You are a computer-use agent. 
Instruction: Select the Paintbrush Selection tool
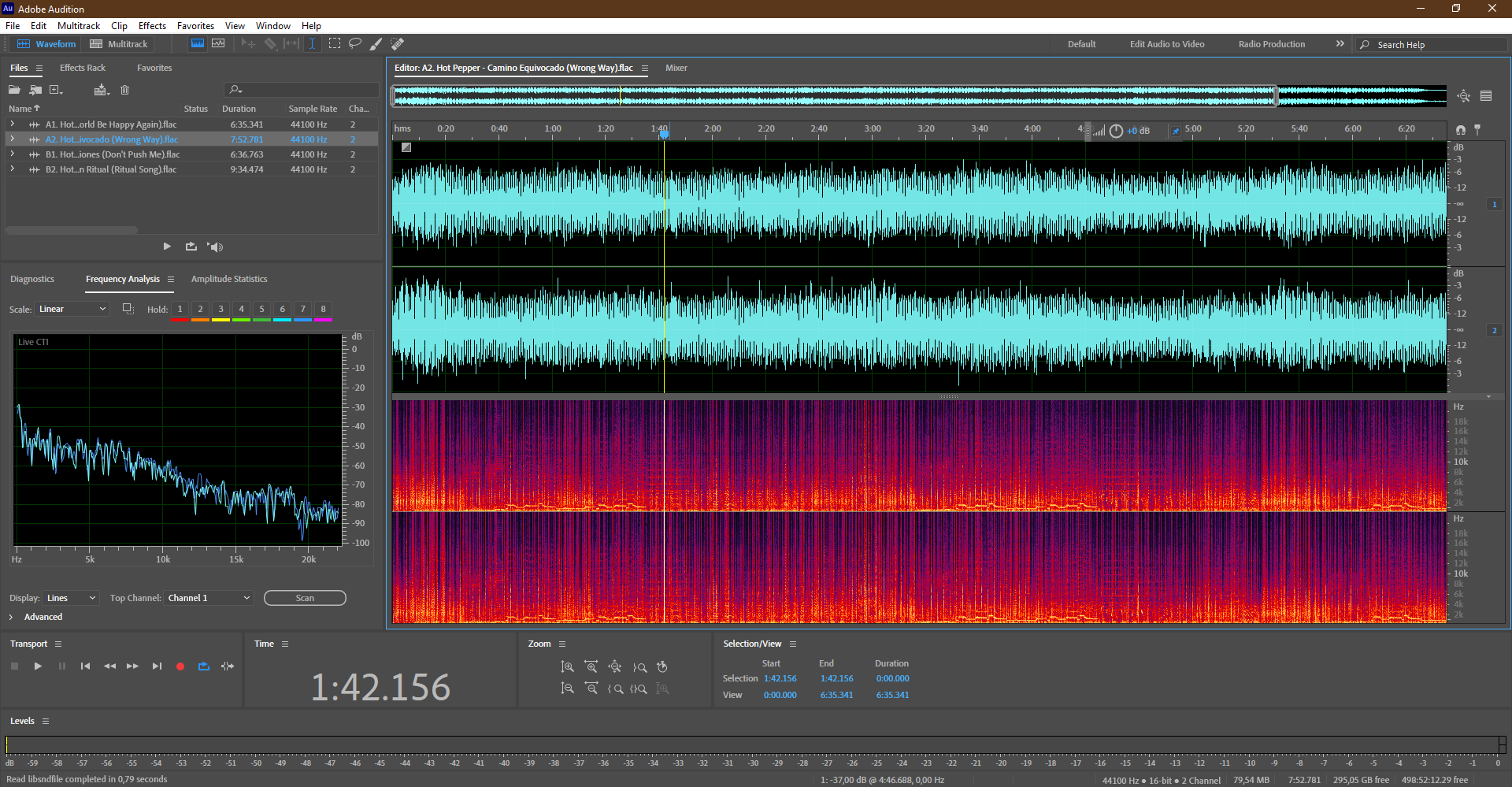coord(376,44)
